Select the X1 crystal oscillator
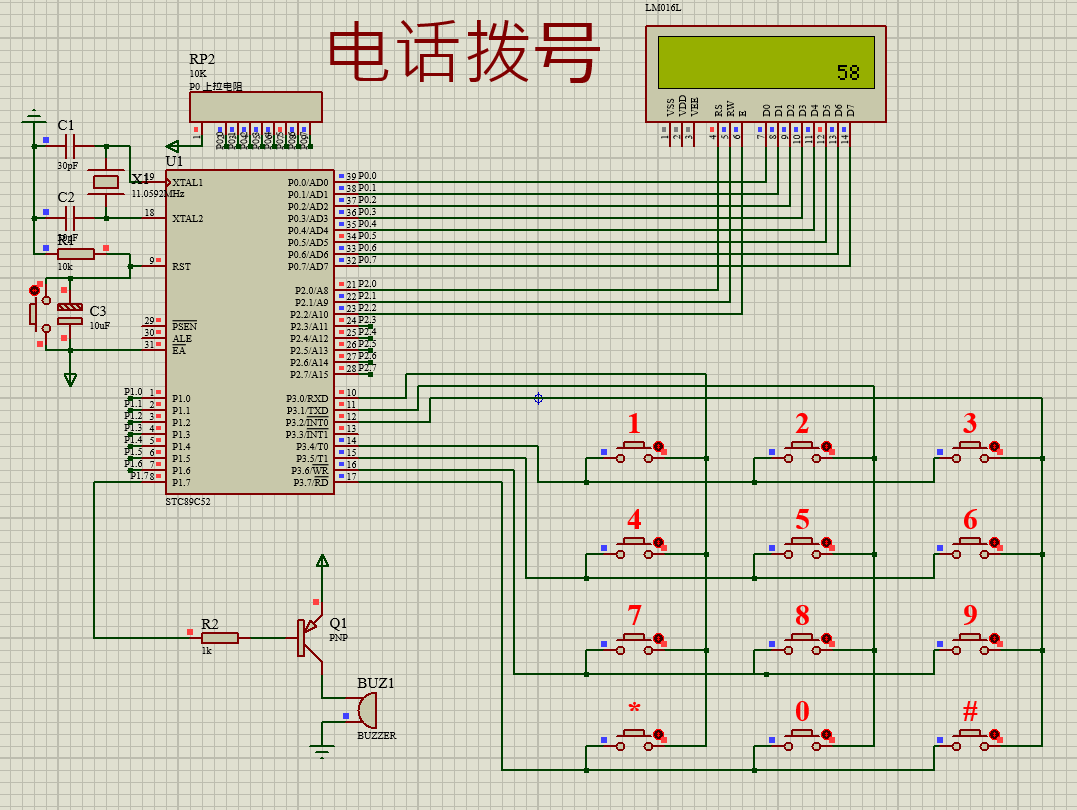The width and height of the screenshot is (1077, 810). click(106, 182)
